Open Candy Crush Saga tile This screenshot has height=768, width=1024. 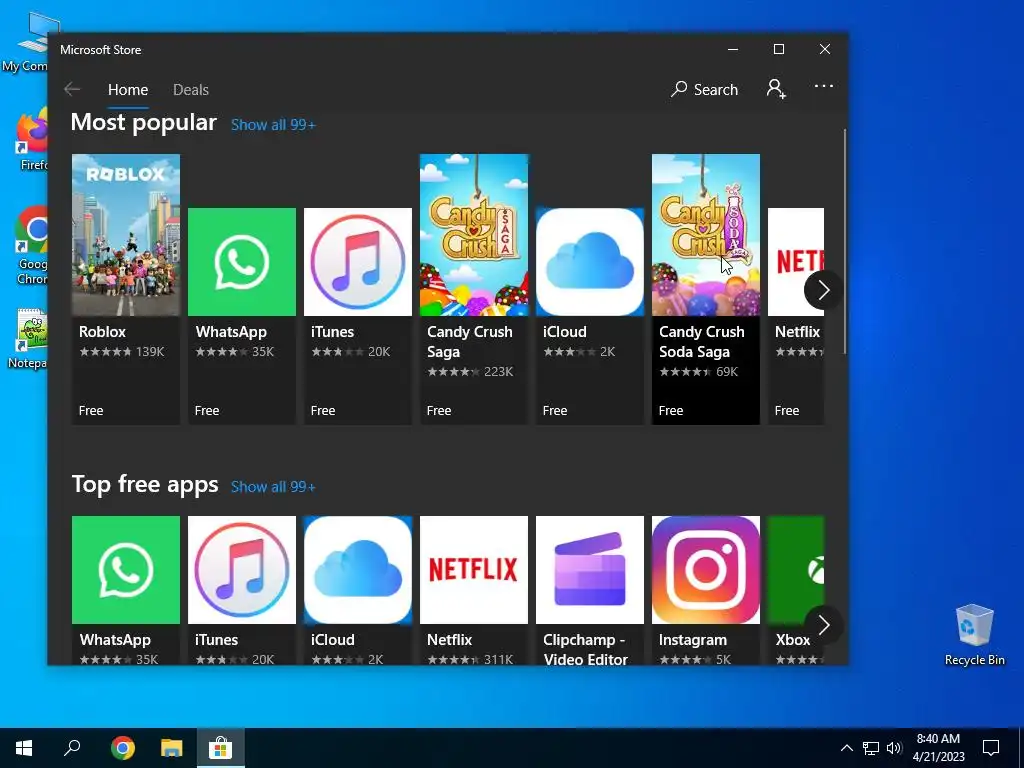tap(473, 289)
